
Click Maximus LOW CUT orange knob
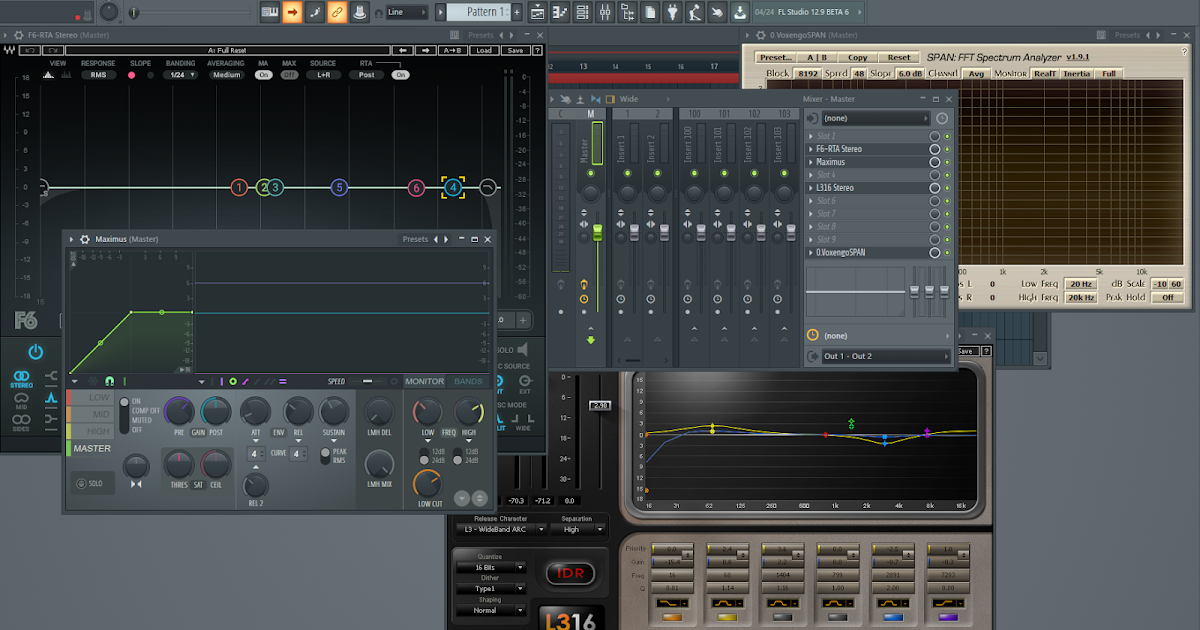click(427, 484)
